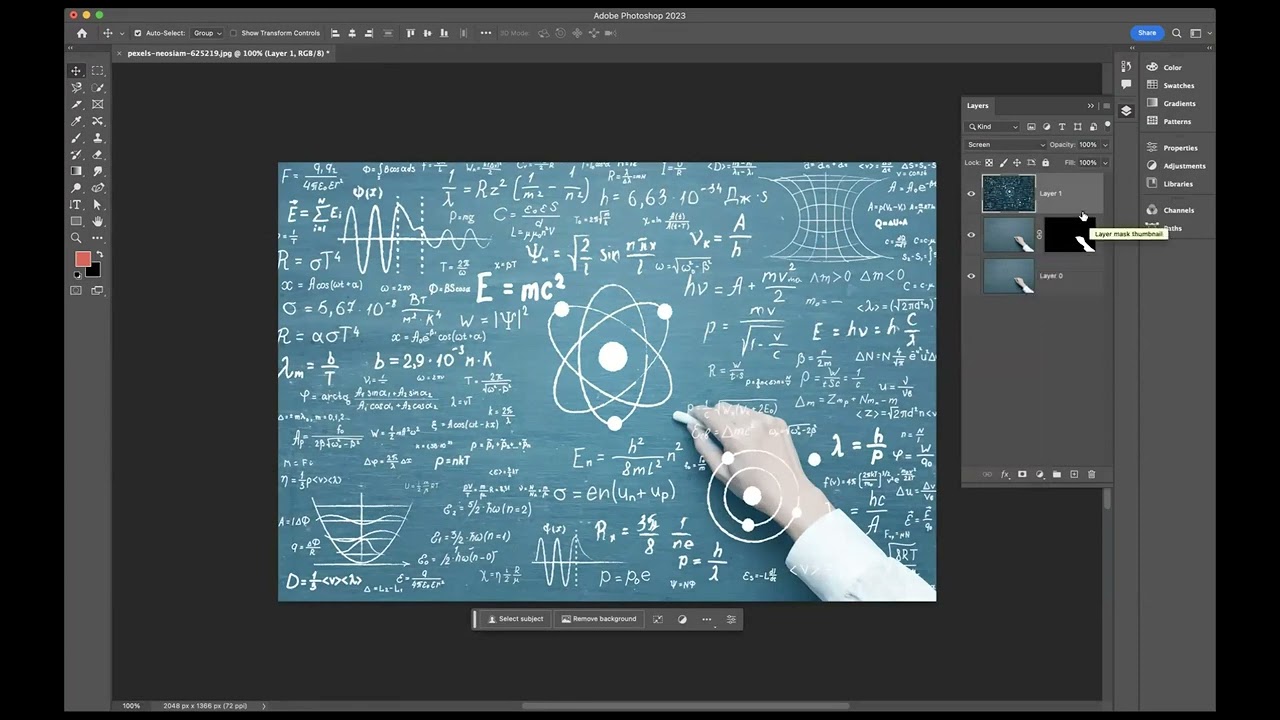Image resolution: width=1280 pixels, height=720 pixels.
Task: Click Lock position icon in Layers panel
Action: point(1018,163)
